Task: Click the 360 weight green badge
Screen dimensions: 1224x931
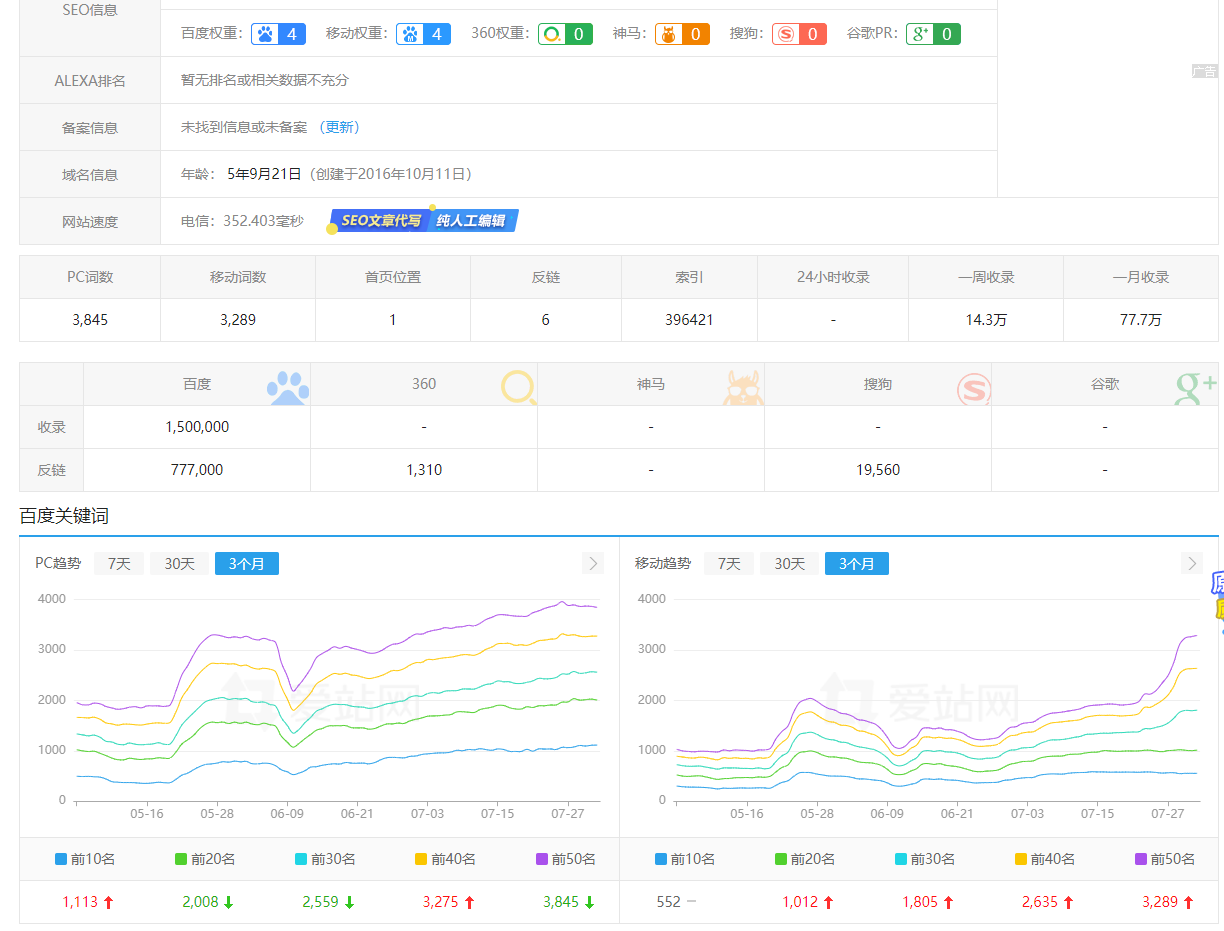Action: coord(565,34)
